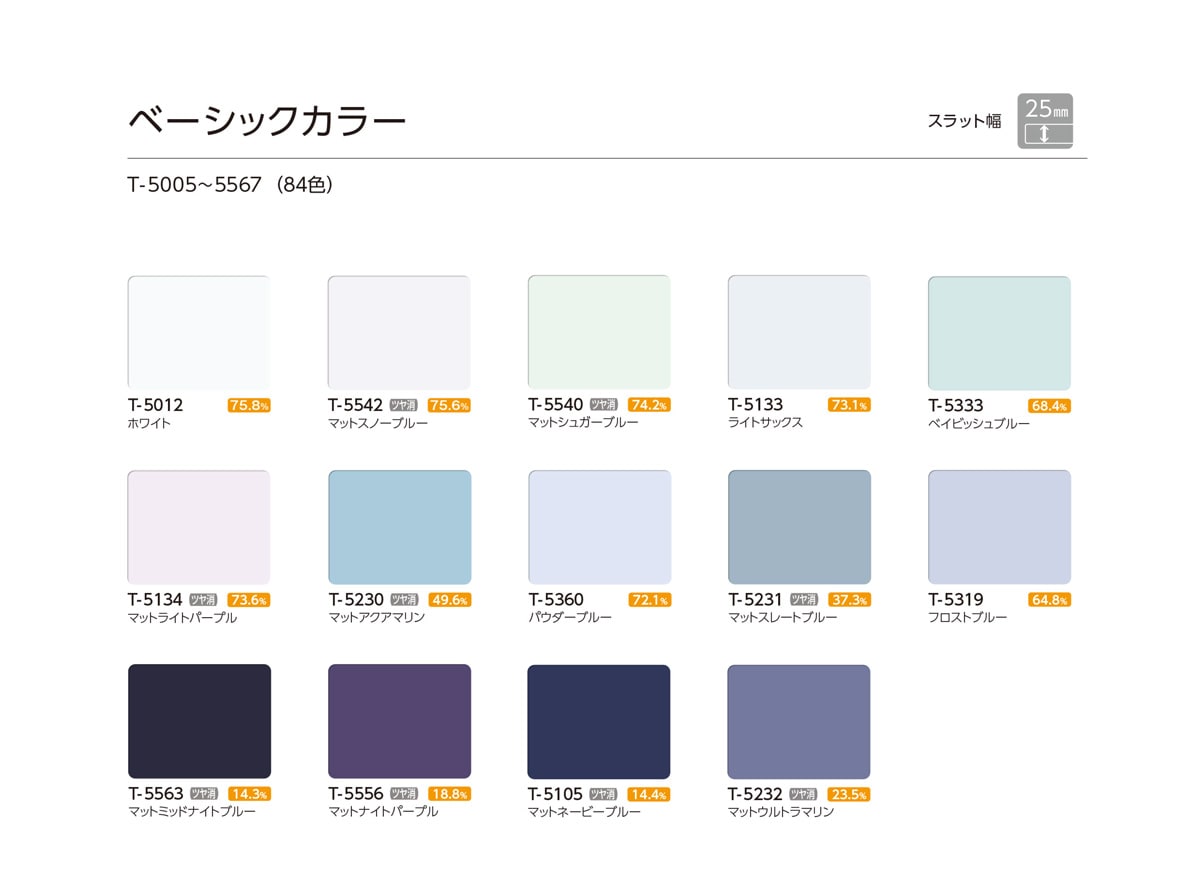Click the 37.3% badge for T-5231
The image size is (1200, 891).
[849, 600]
